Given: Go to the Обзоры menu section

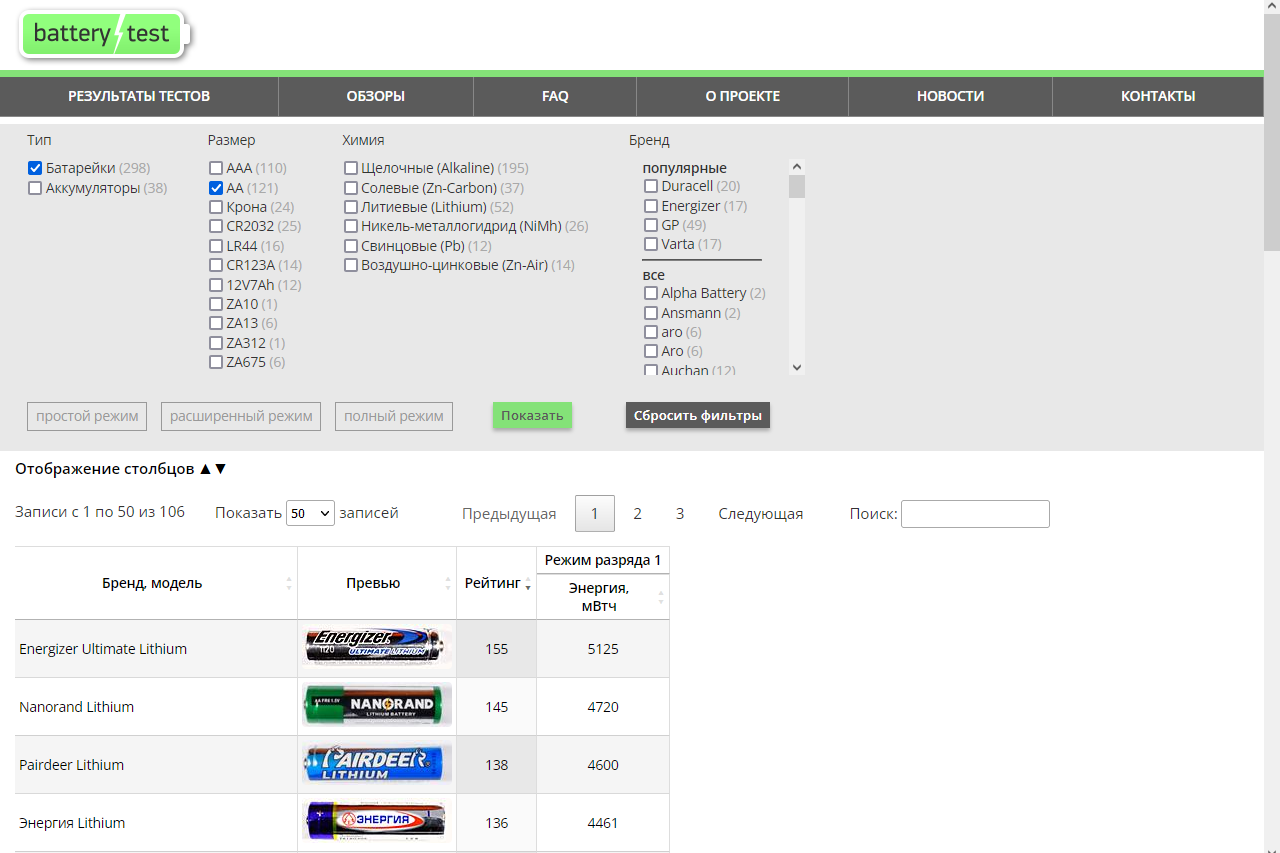Looking at the screenshot, I should [376, 97].
